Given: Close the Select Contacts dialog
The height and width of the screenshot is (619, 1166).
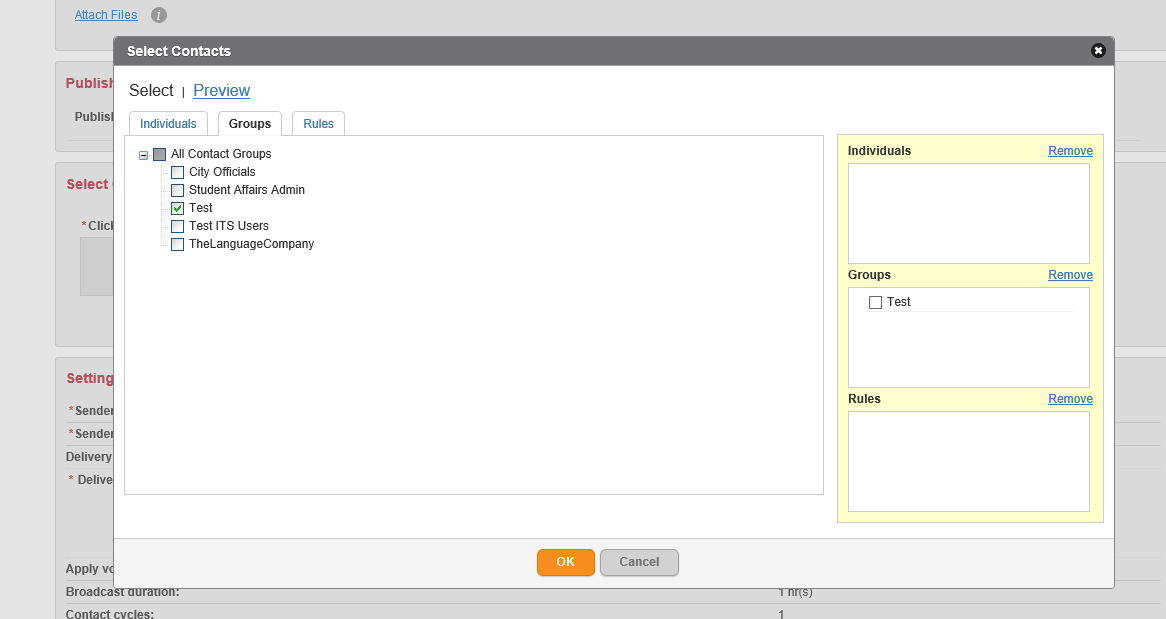Looking at the screenshot, I should click(1098, 51).
